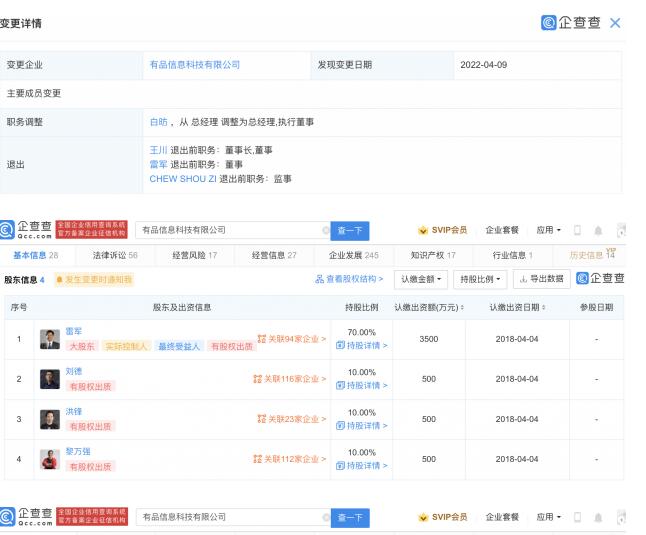
Task: Open 关联116家企业 link
Action: coord(290,378)
